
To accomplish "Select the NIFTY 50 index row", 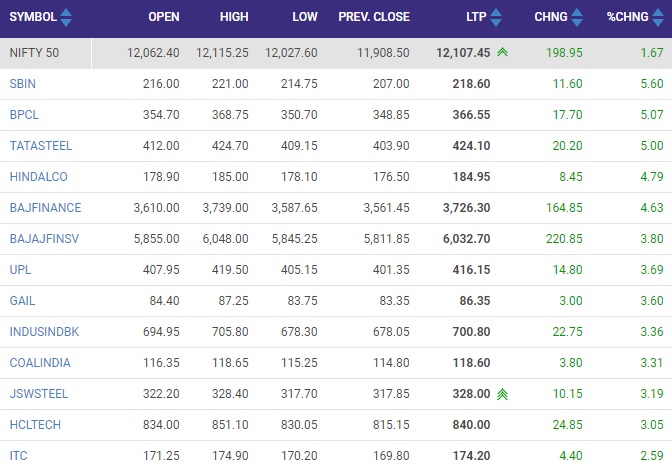I will tap(336, 53).
